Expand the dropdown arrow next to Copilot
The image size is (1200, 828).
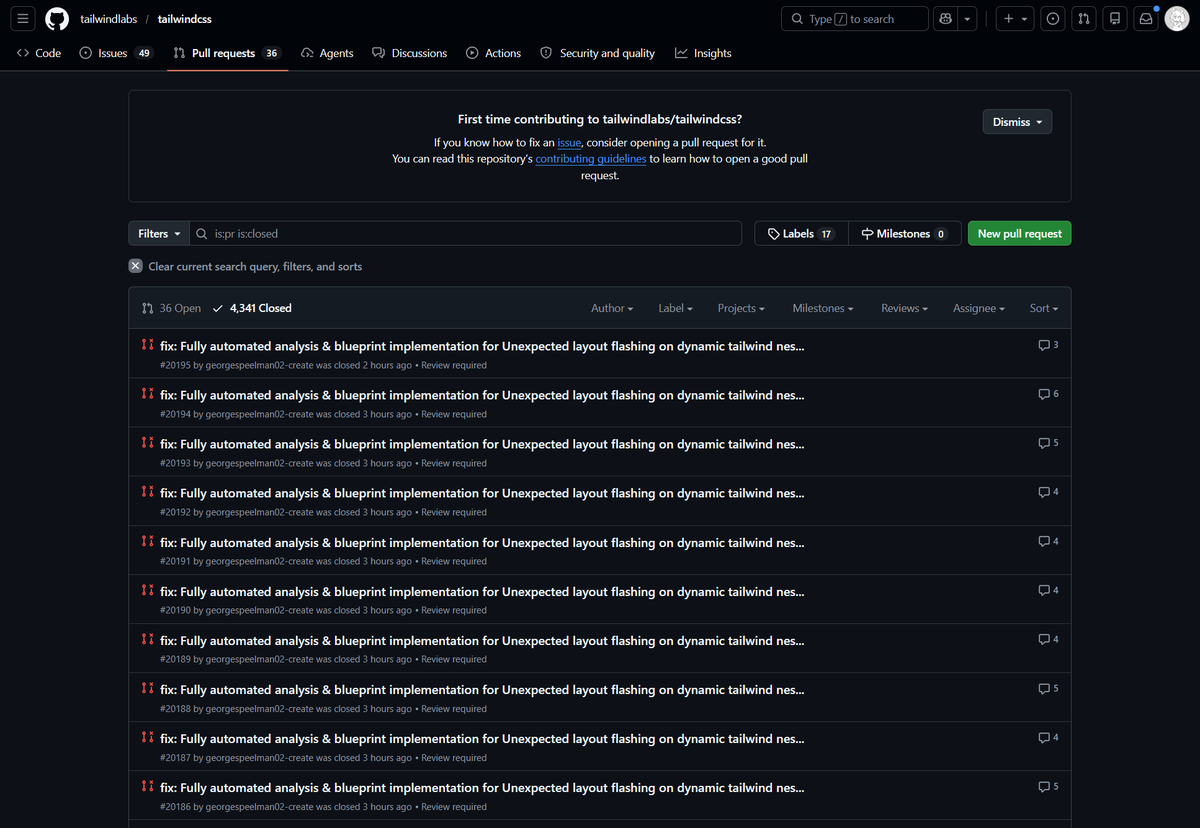(967, 19)
